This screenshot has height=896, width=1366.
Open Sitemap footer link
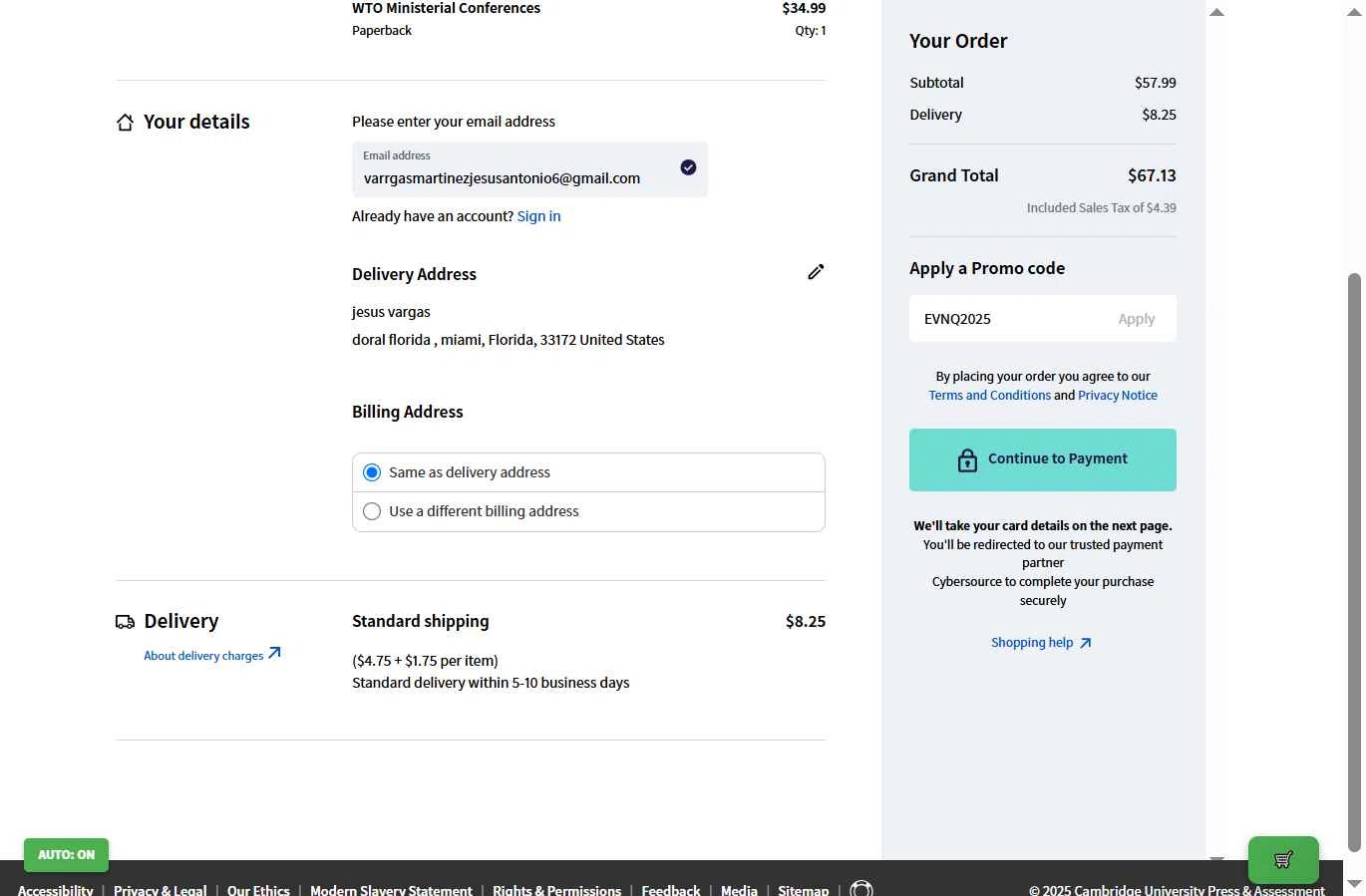804,890
